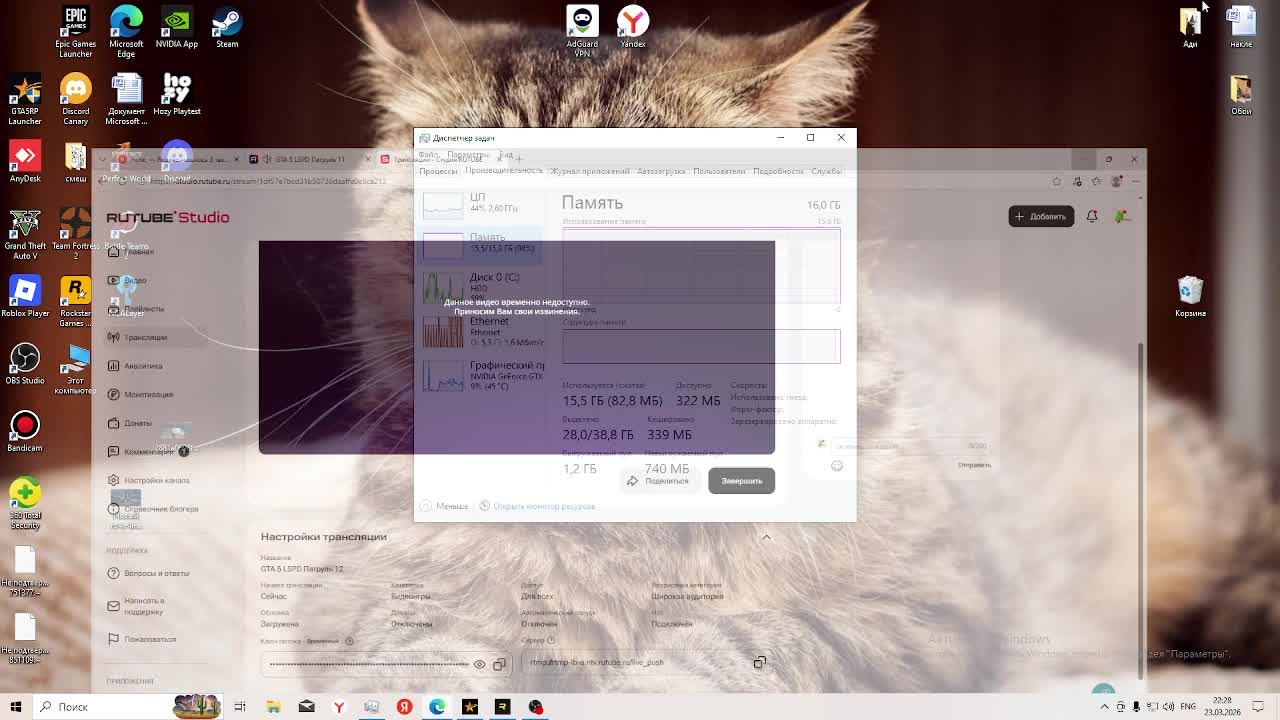The width and height of the screenshot is (1280, 720).
Task: Open 360 Total Security desktop icon
Action: pyautogui.click(x=25, y=503)
